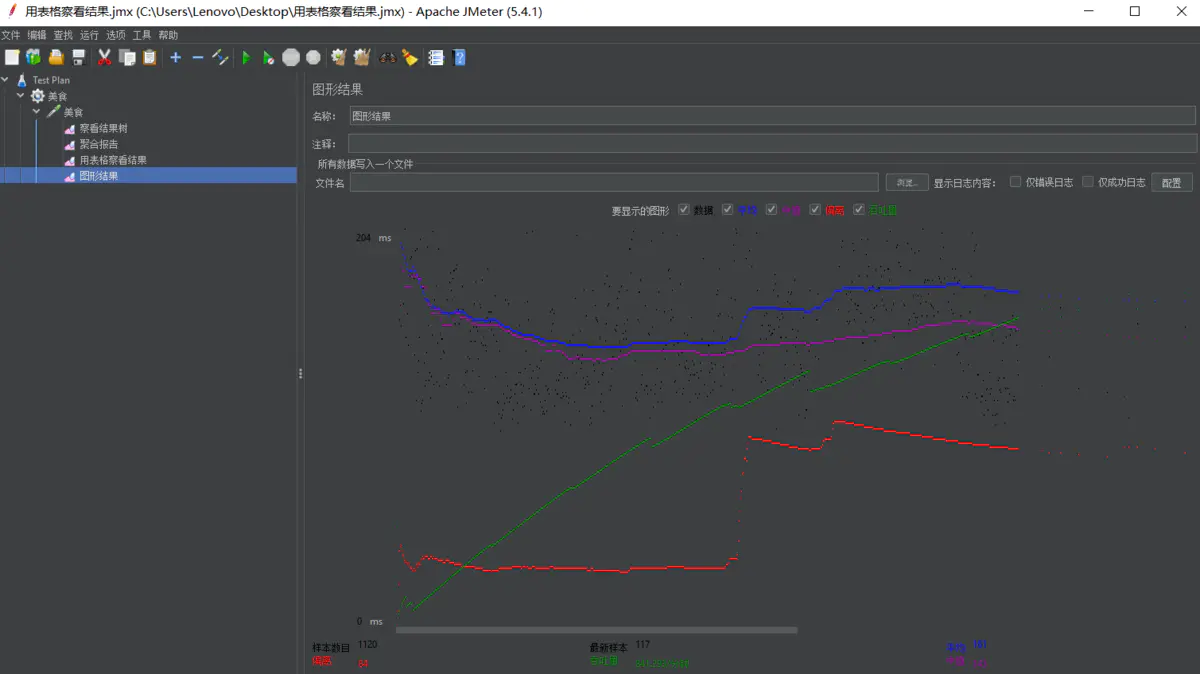Click the Toggle enable/disable icon

220,58
